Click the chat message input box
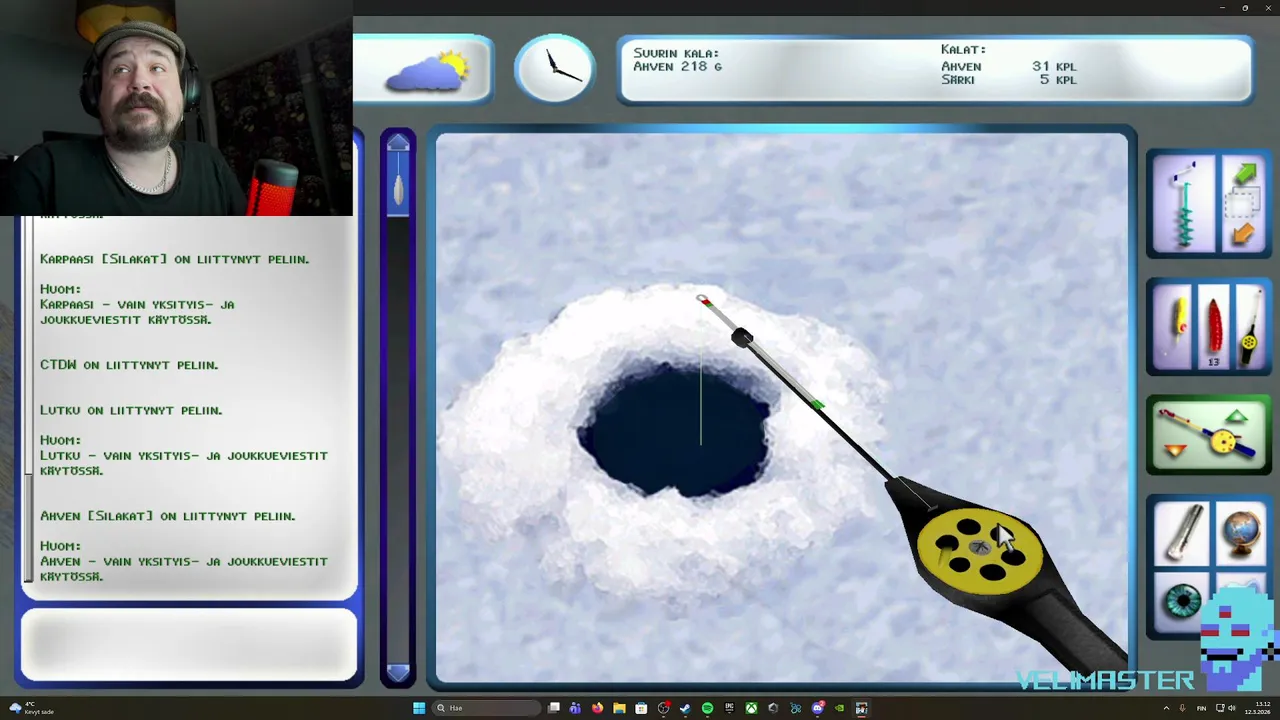The image size is (1280, 720). click(188, 644)
